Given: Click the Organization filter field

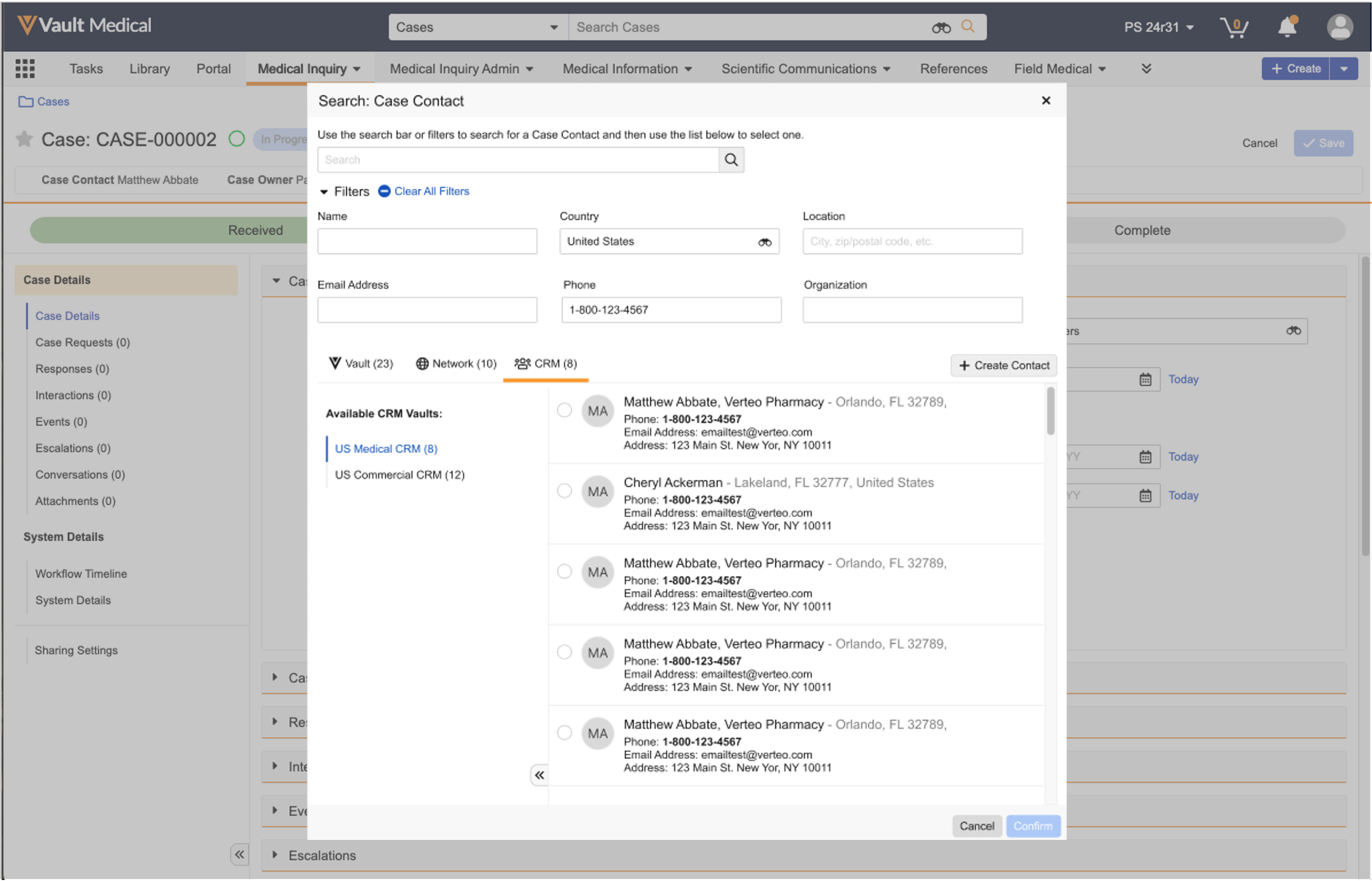Looking at the screenshot, I should point(912,310).
